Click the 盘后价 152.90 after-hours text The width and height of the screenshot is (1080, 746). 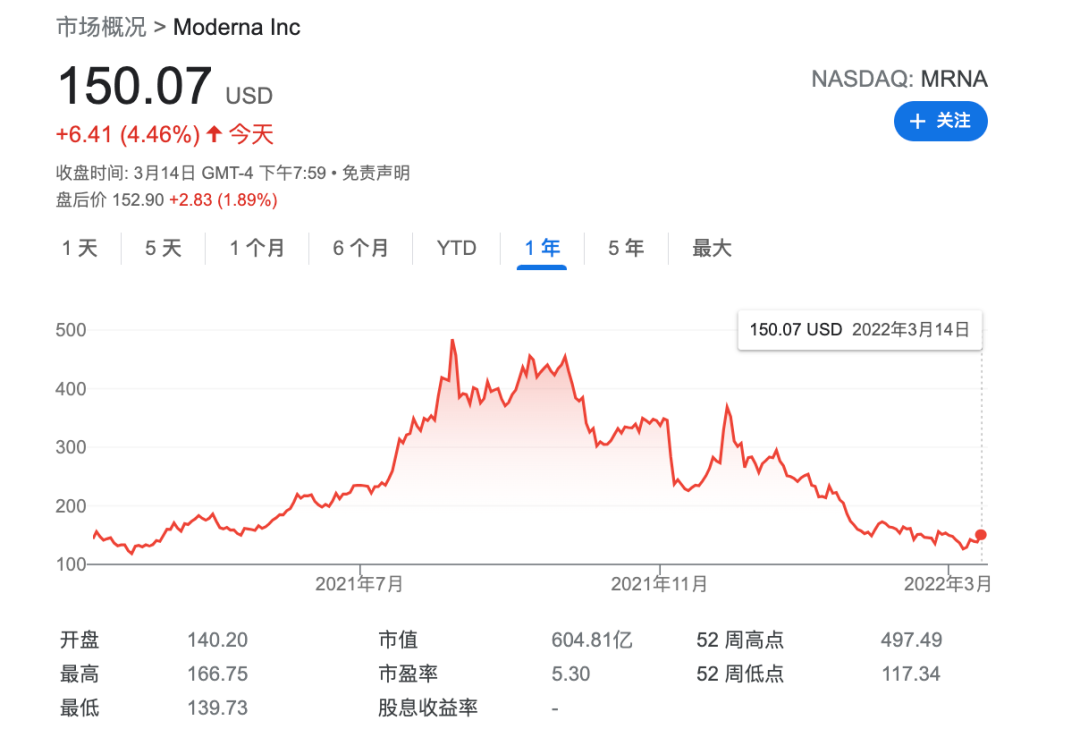[110, 200]
